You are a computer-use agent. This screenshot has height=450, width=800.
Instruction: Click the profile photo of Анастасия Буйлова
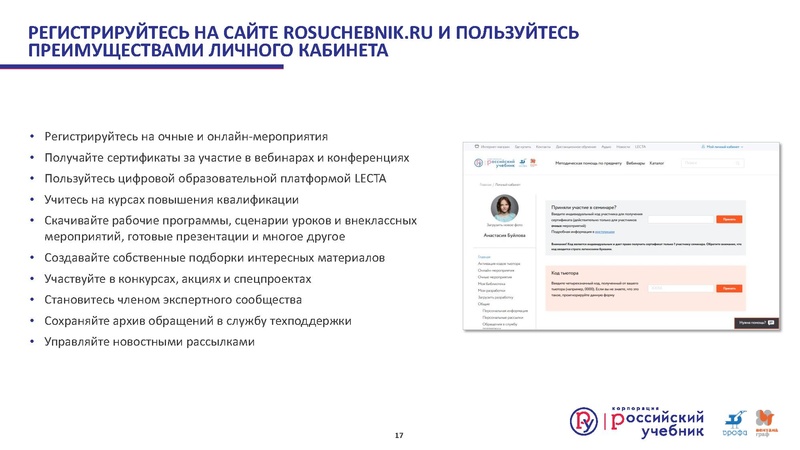(x=505, y=208)
